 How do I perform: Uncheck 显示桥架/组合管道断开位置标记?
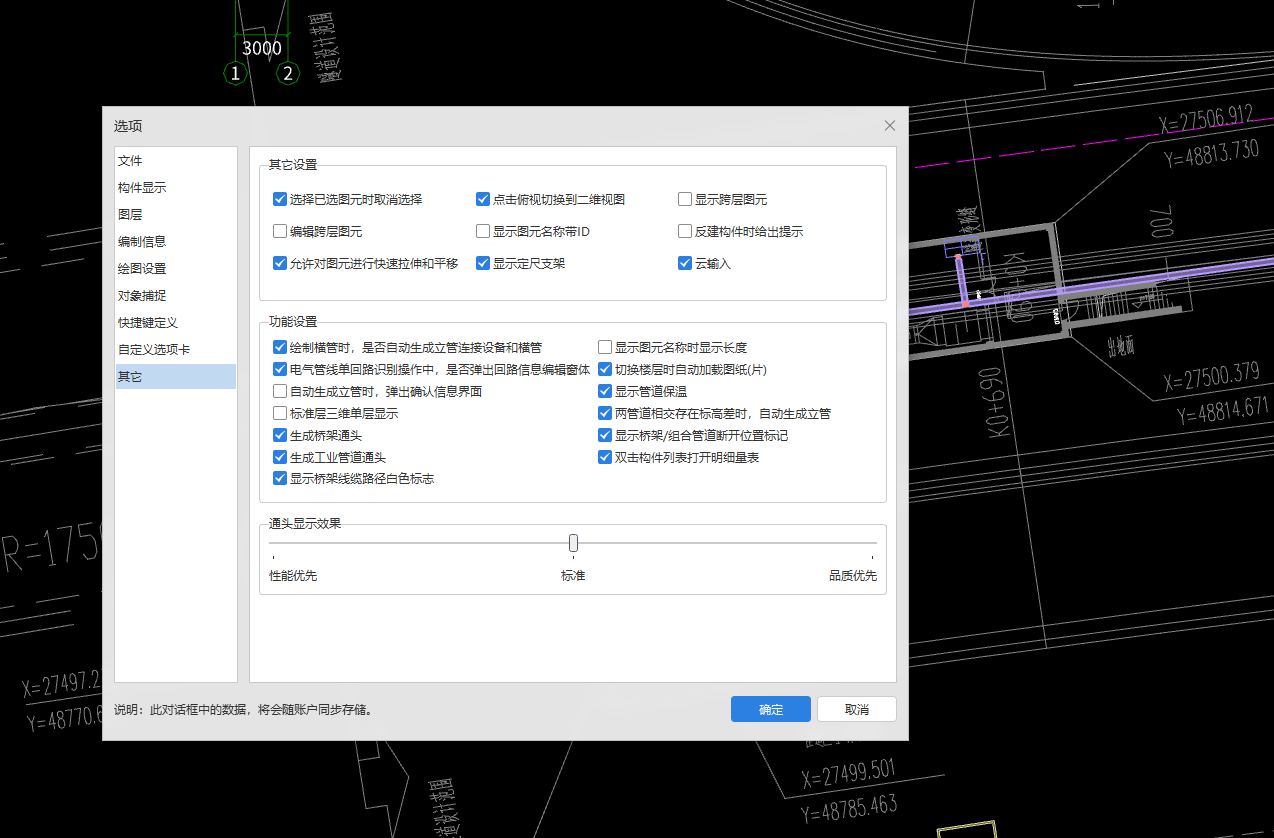click(605, 435)
